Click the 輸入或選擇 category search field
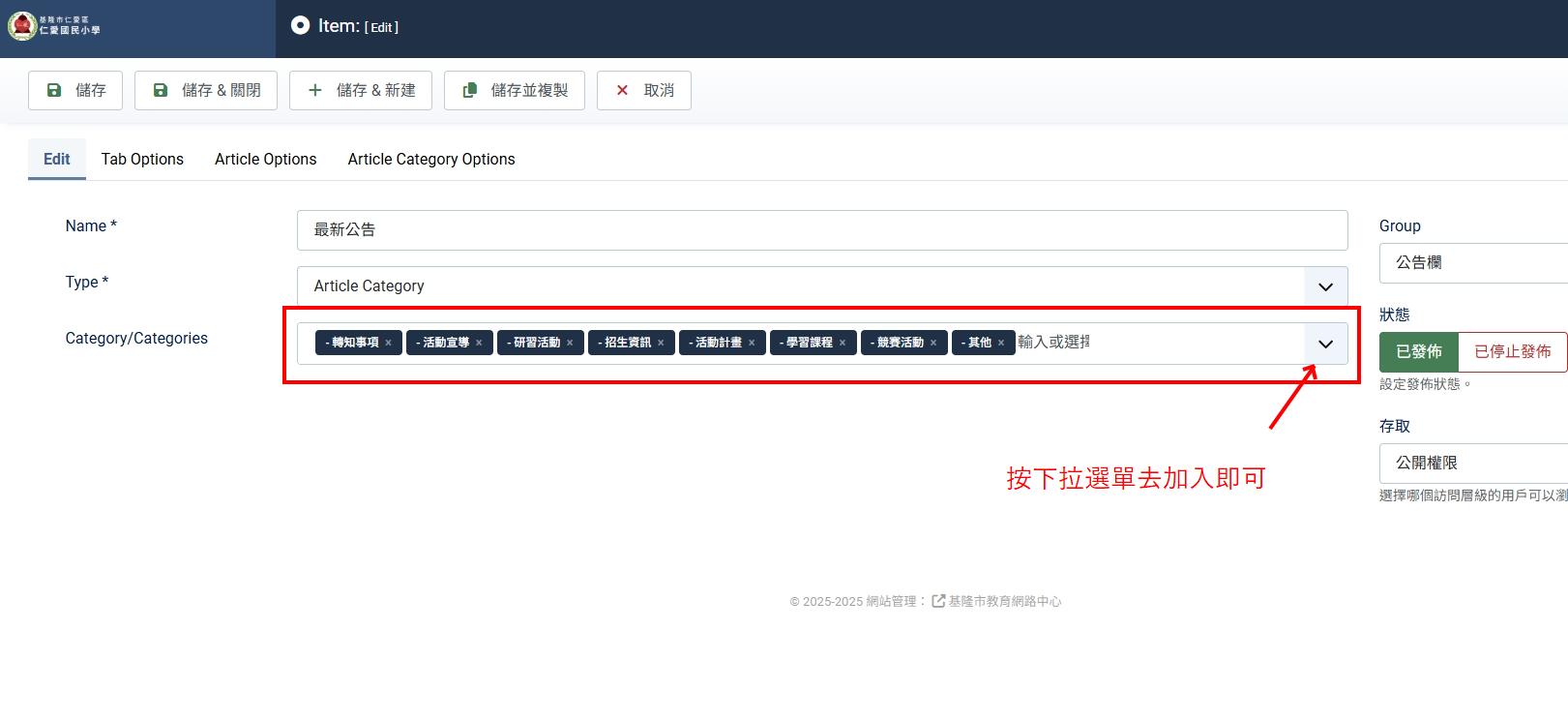This screenshot has width=1568, height=720. coord(1054,343)
